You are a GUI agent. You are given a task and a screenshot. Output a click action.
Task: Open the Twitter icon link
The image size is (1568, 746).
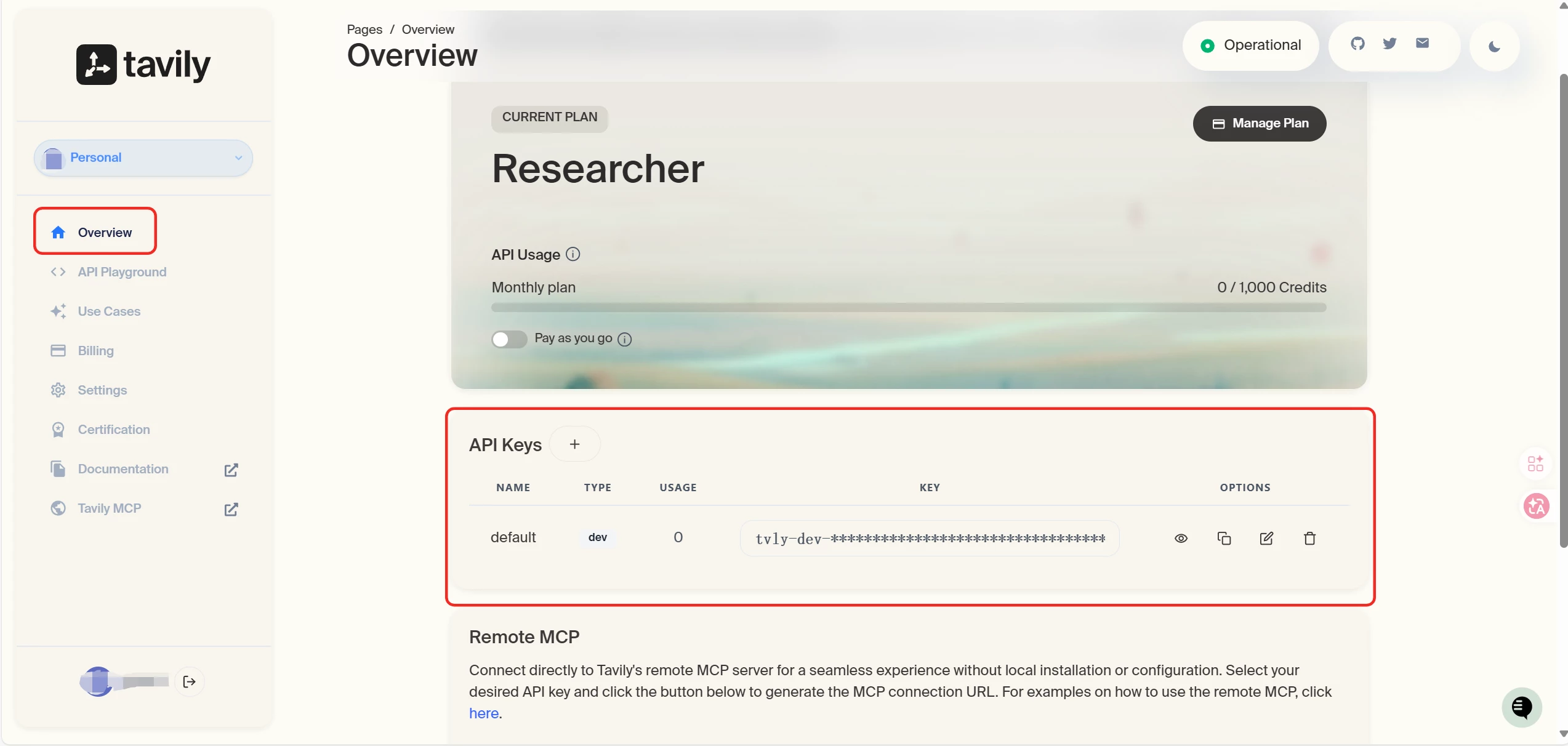point(1389,44)
